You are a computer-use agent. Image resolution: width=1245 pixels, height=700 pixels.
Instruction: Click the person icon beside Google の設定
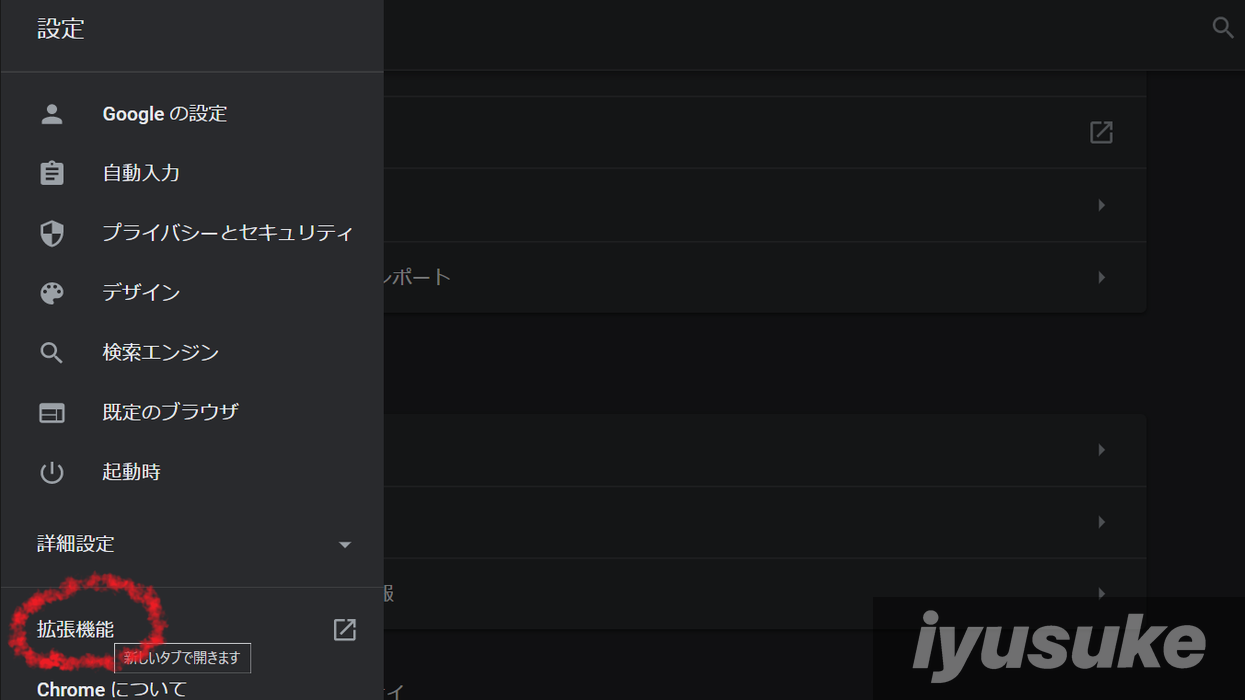coord(52,114)
